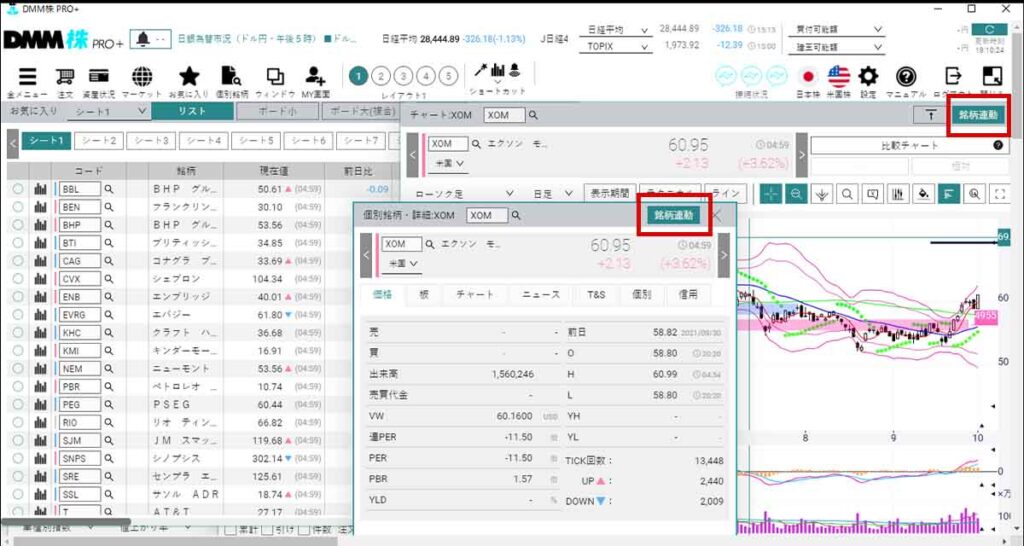
Task: Open the 建玉可能額 dropdown
Action: tap(839, 47)
